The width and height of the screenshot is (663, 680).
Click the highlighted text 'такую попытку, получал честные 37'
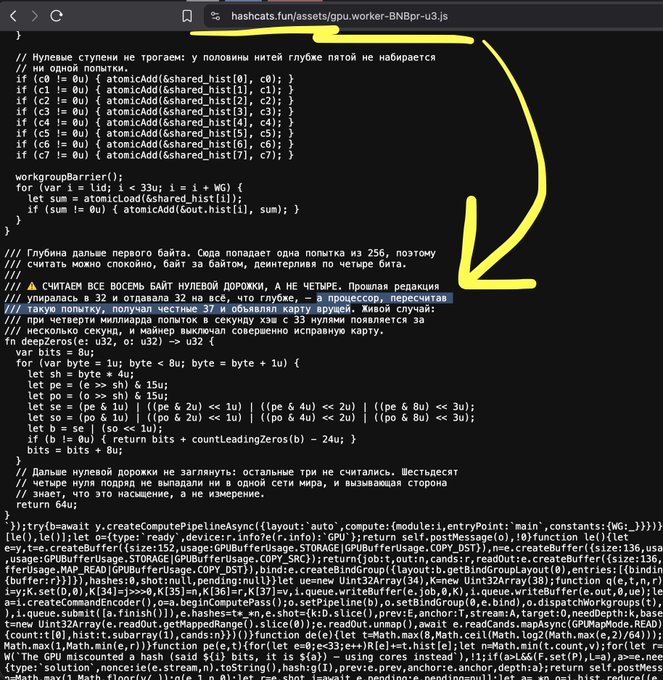point(121,309)
